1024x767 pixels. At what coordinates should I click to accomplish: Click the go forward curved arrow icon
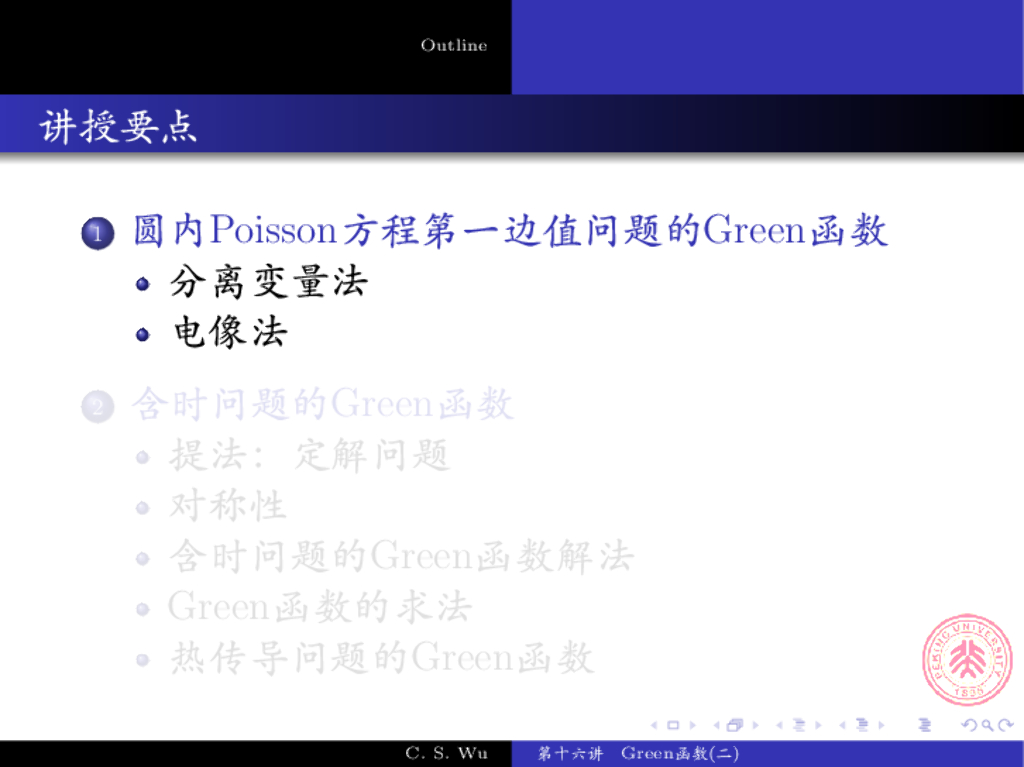[x=1006, y=725]
